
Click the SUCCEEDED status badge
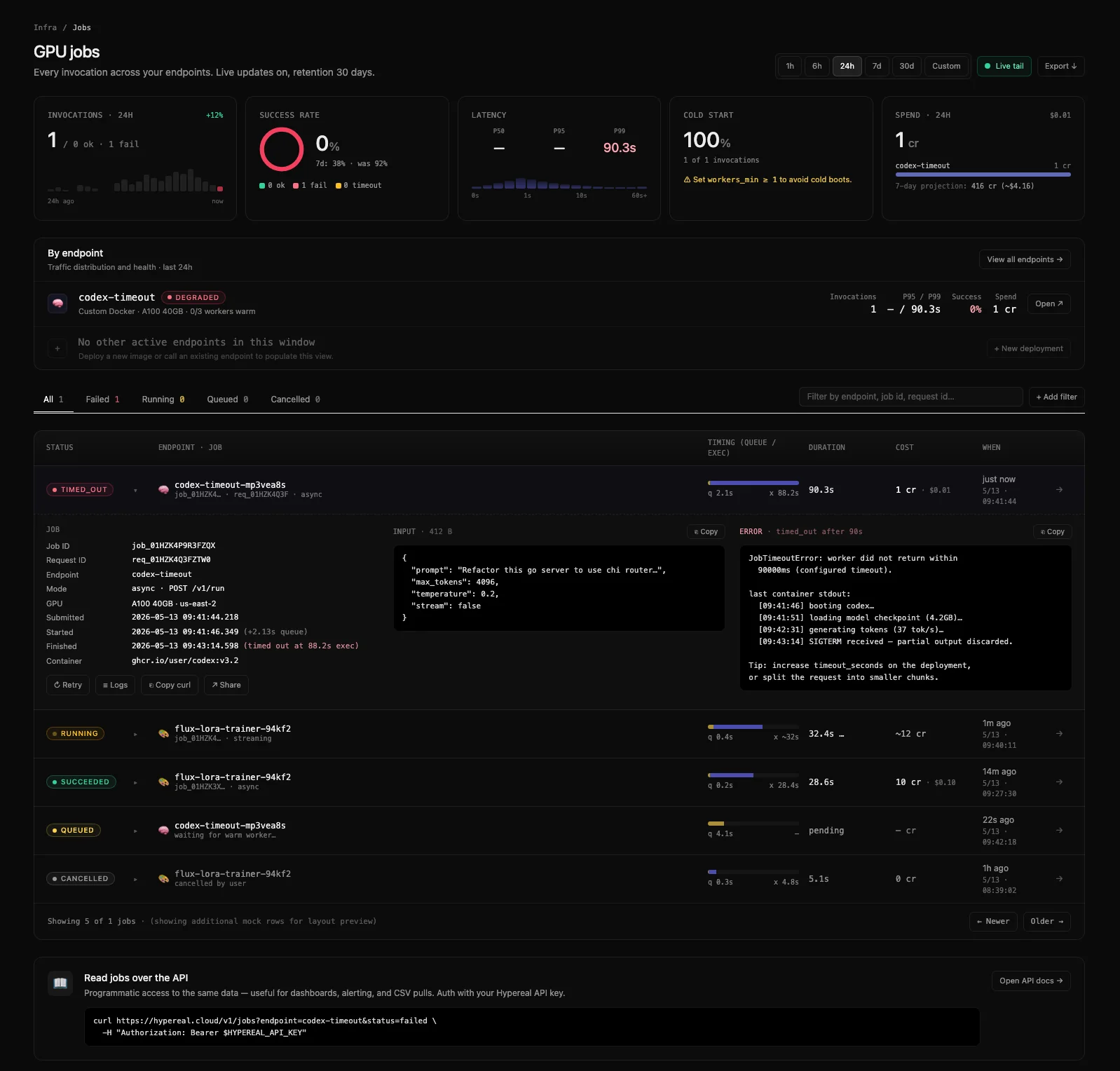click(81, 782)
